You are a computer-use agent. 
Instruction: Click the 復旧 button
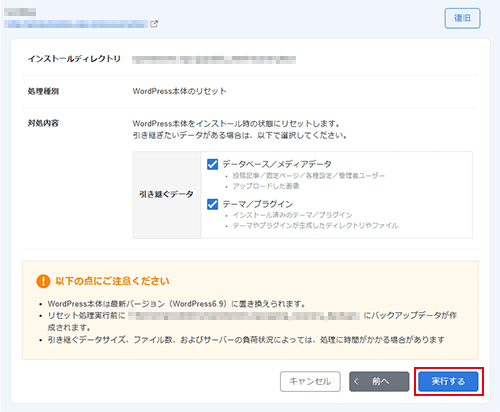tap(462, 18)
